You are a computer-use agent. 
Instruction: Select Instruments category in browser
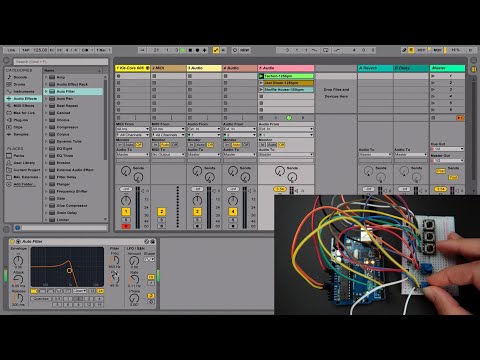coord(24,91)
